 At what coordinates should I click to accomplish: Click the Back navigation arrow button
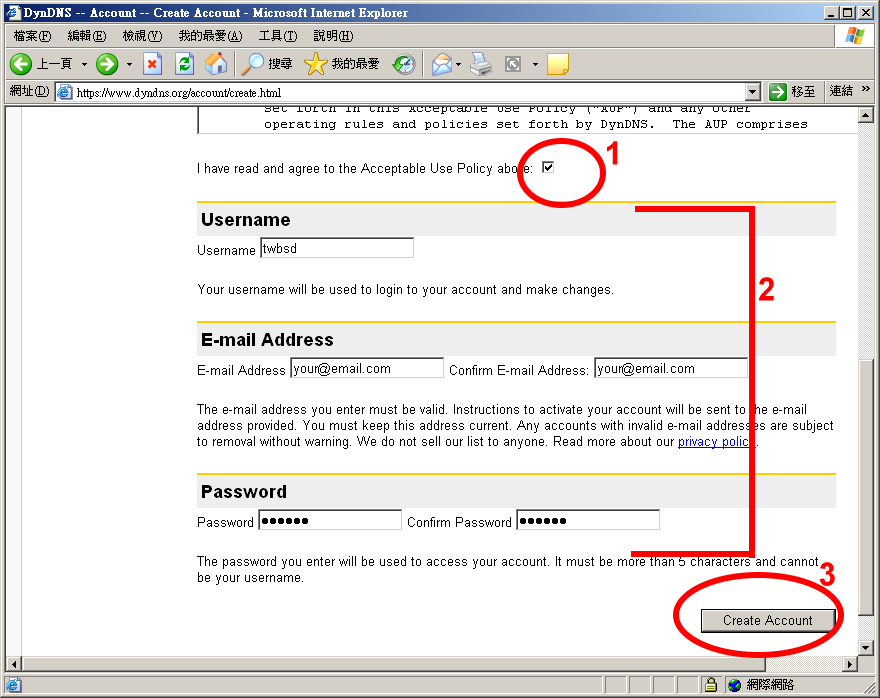pos(22,64)
